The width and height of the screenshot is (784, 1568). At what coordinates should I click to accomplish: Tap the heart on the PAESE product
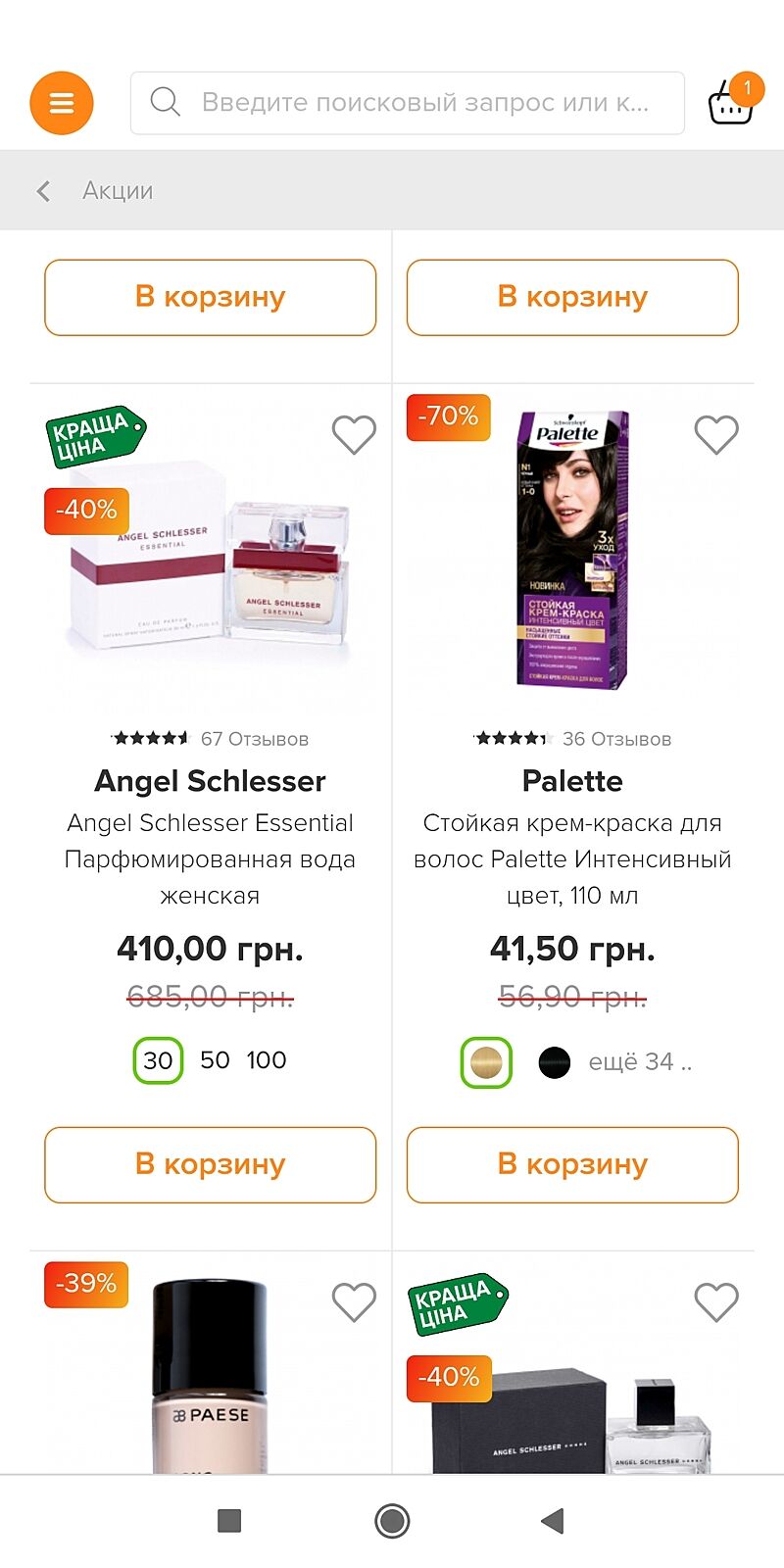tap(354, 1302)
